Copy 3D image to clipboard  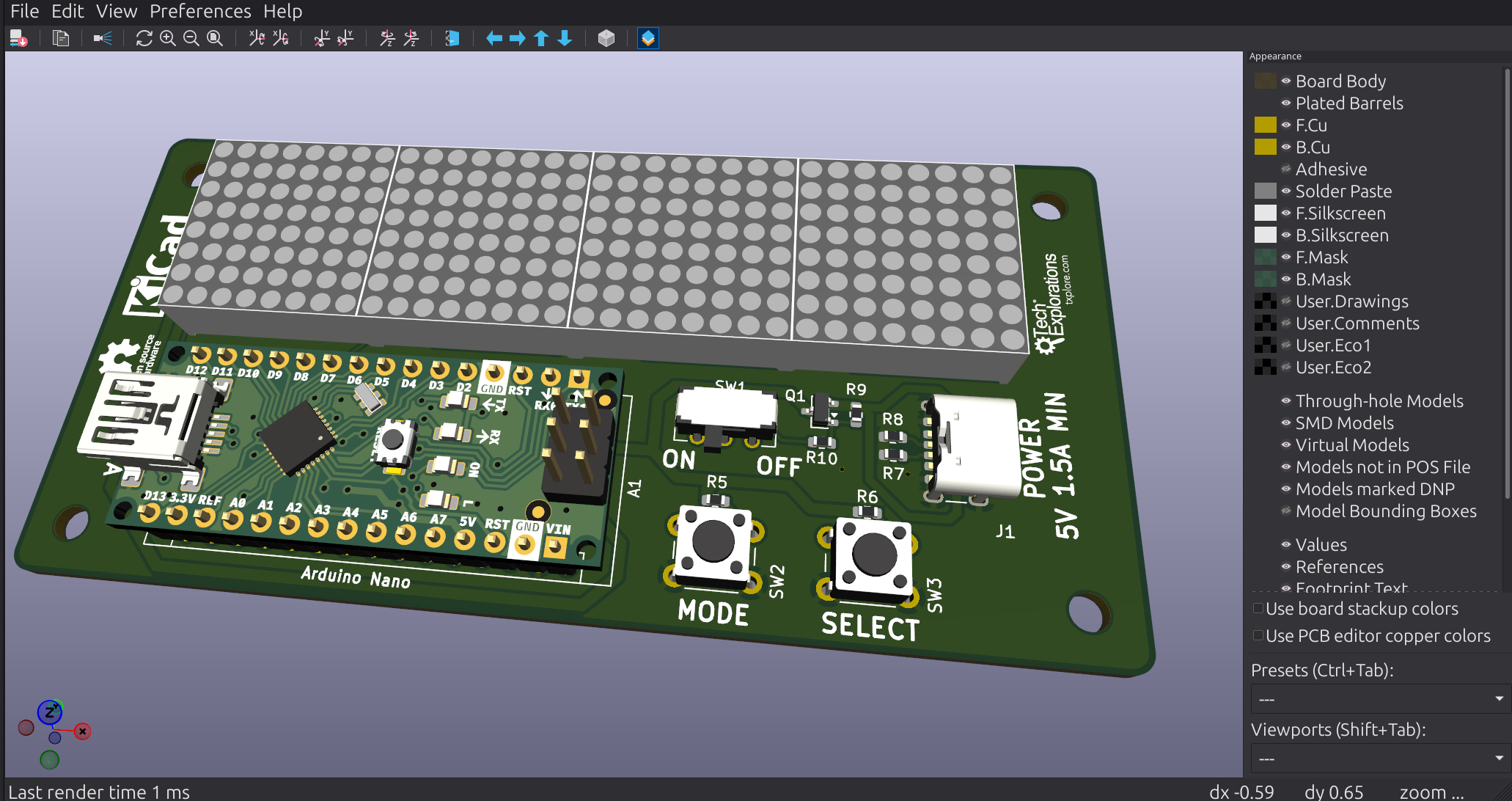point(61,38)
